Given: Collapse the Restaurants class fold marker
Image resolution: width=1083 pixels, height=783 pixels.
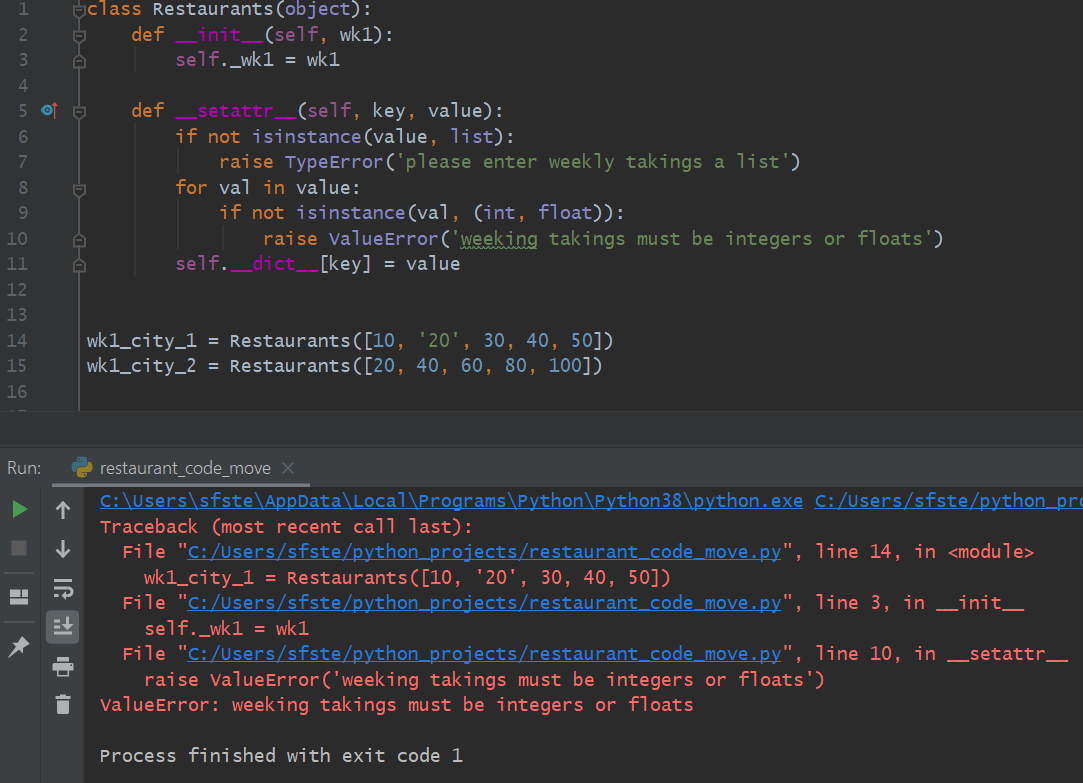Looking at the screenshot, I should click(x=78, y=9).
